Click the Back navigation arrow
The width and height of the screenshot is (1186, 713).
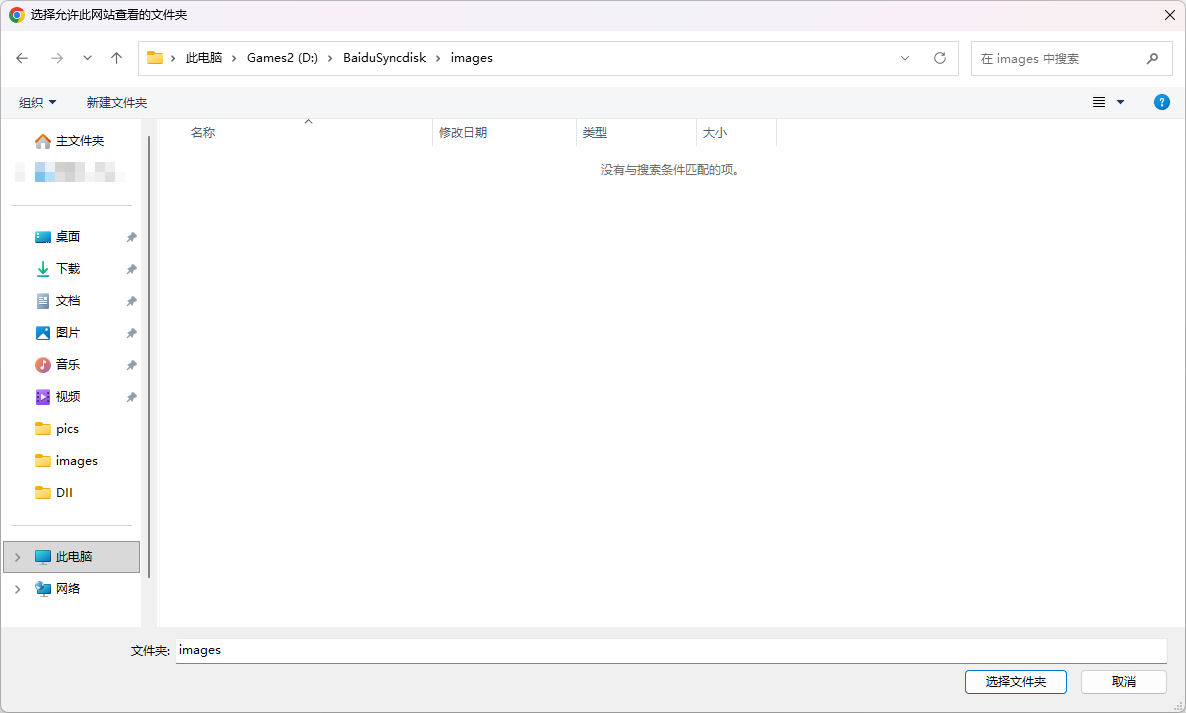click(22, 58)
